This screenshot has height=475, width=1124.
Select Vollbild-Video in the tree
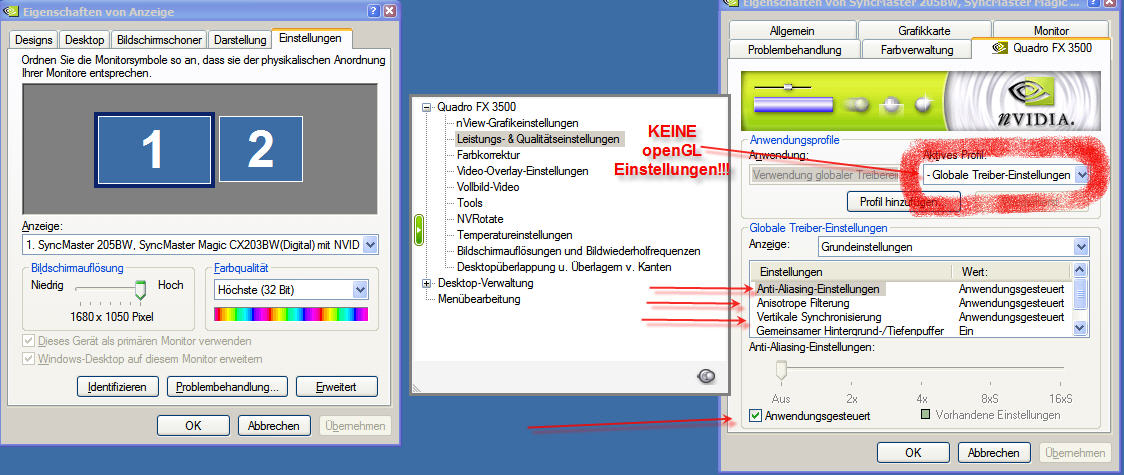click(488, 186)
